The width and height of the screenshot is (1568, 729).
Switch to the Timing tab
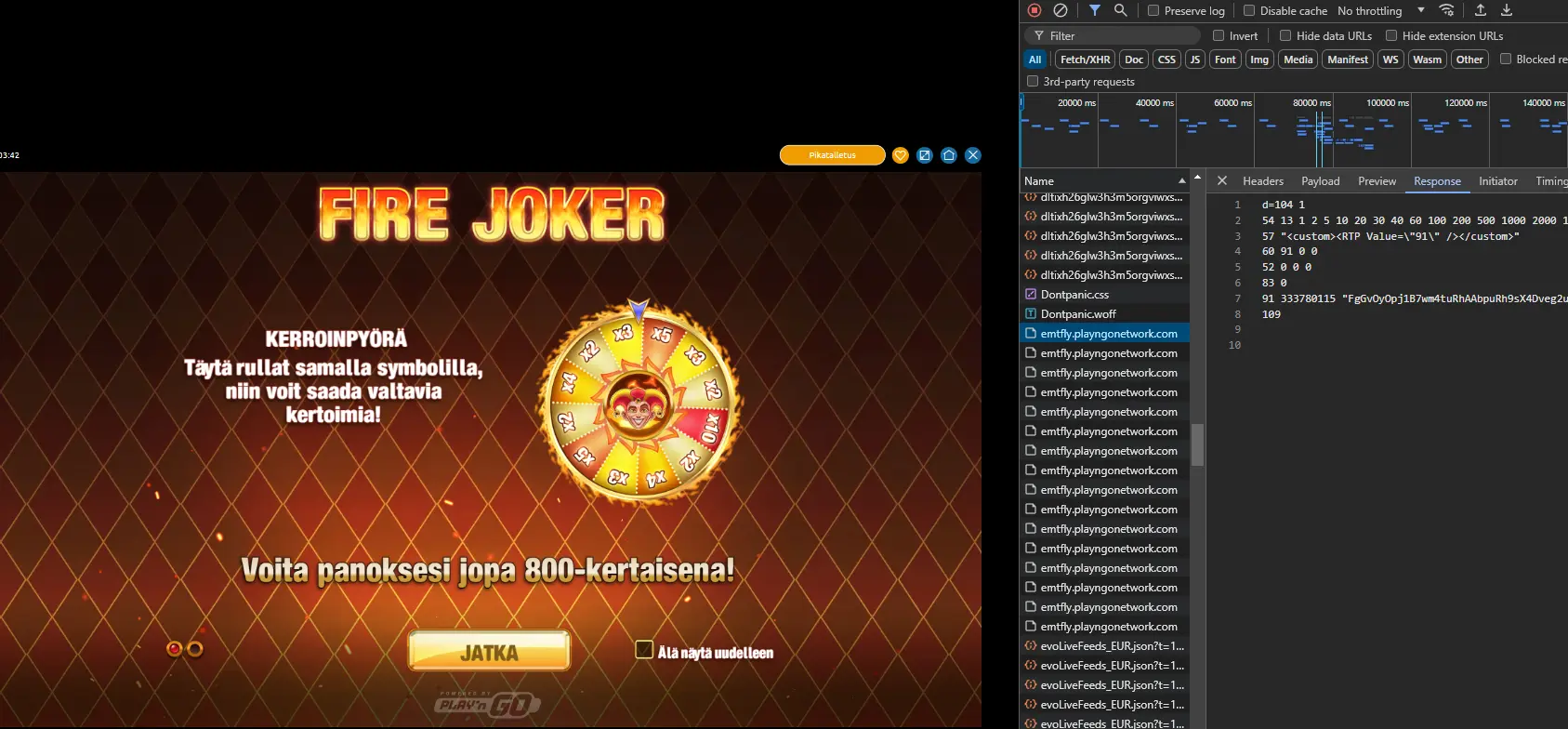[1550, 181]
